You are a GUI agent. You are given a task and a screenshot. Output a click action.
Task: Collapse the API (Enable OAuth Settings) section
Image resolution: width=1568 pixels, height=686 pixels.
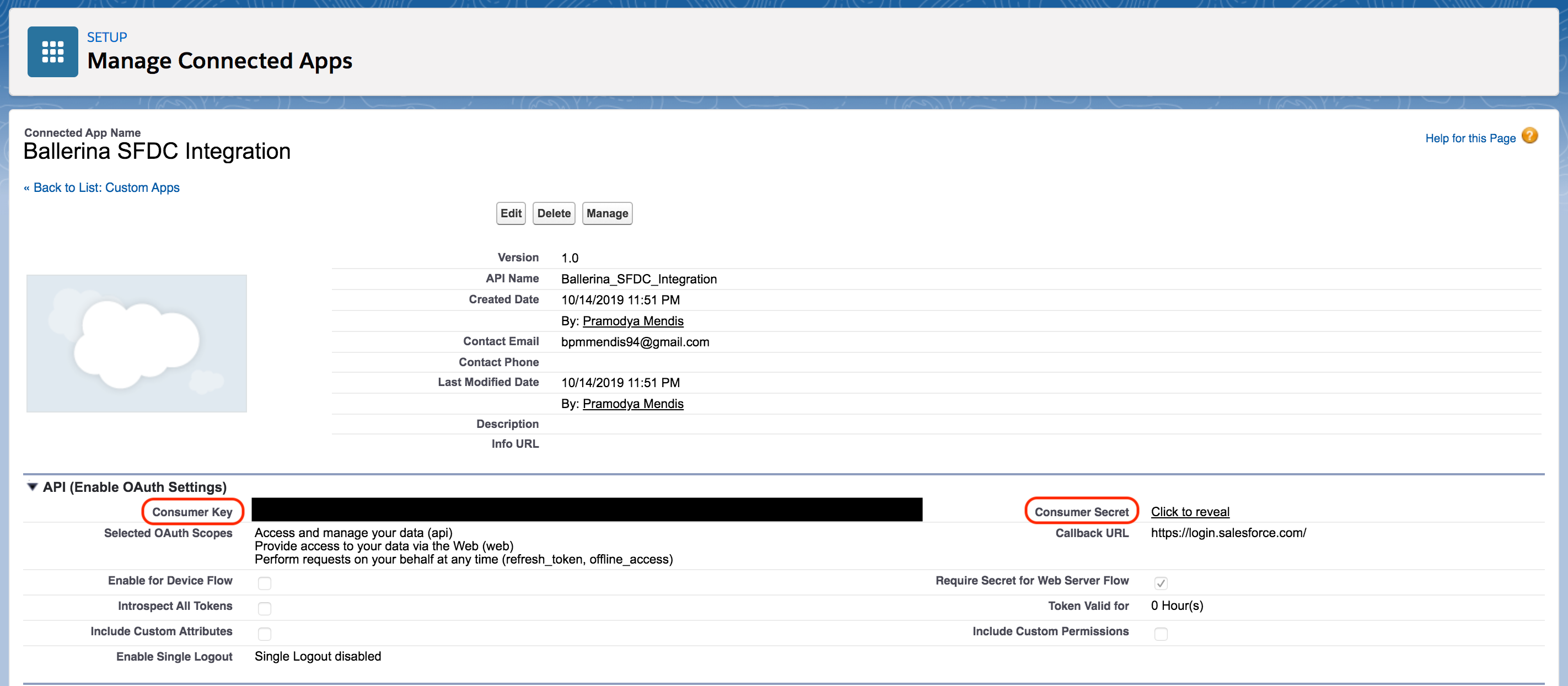33,487
